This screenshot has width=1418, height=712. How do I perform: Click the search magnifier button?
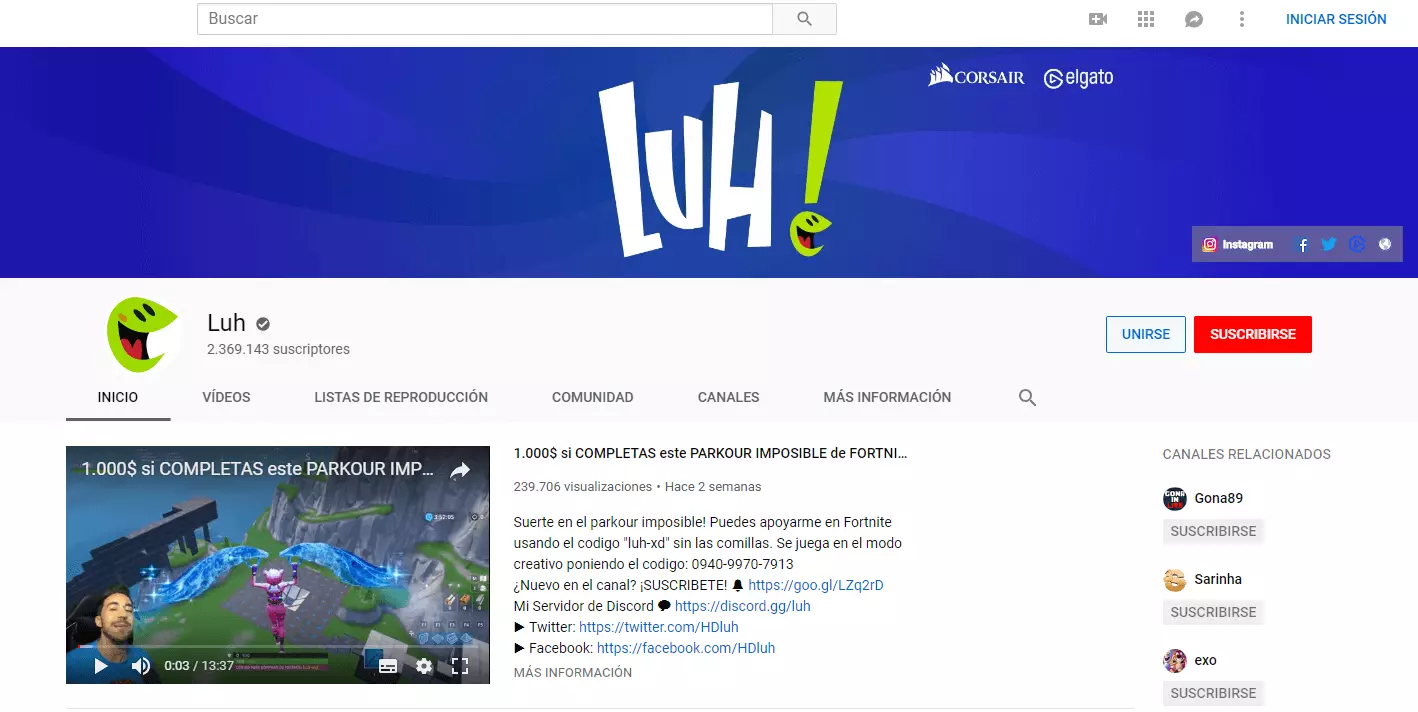[804, 19]
